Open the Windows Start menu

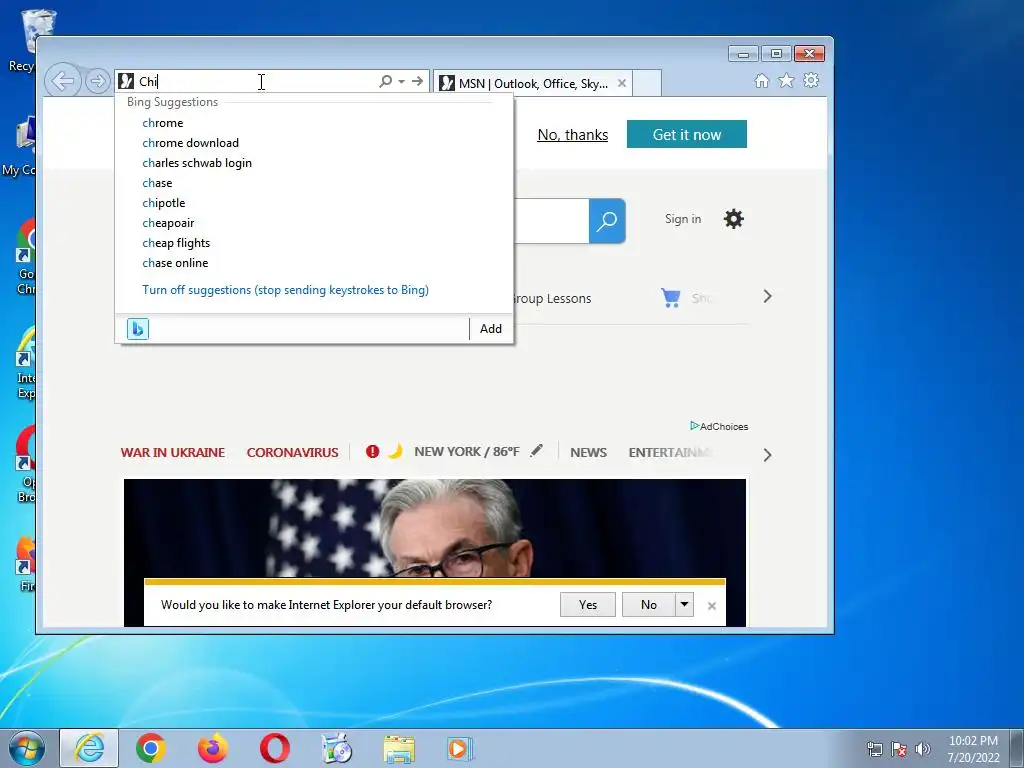click(27, 748)
